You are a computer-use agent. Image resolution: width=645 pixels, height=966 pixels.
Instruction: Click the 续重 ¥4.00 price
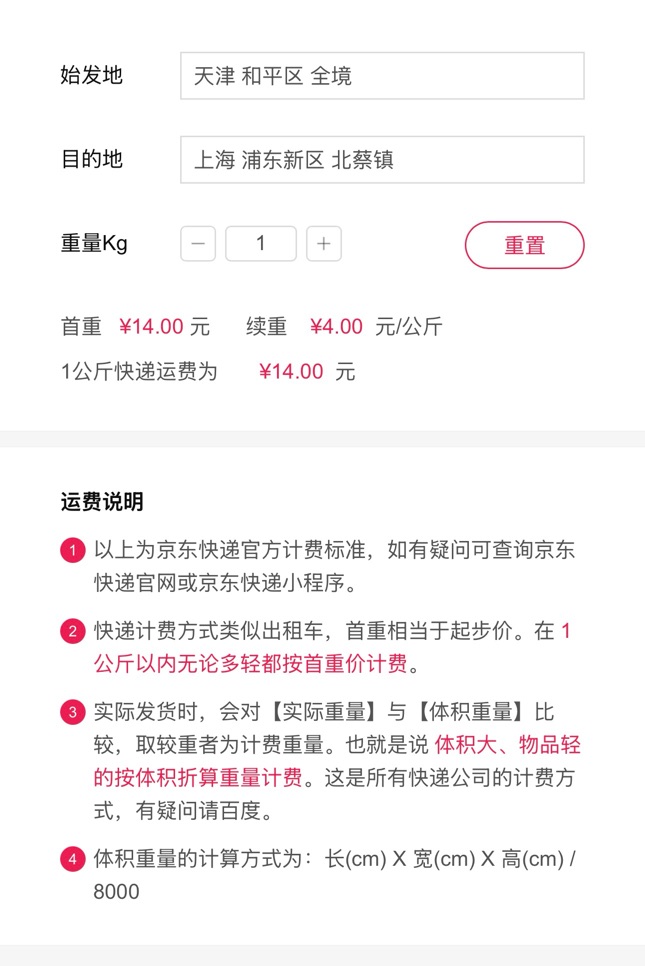pos(336,326)
